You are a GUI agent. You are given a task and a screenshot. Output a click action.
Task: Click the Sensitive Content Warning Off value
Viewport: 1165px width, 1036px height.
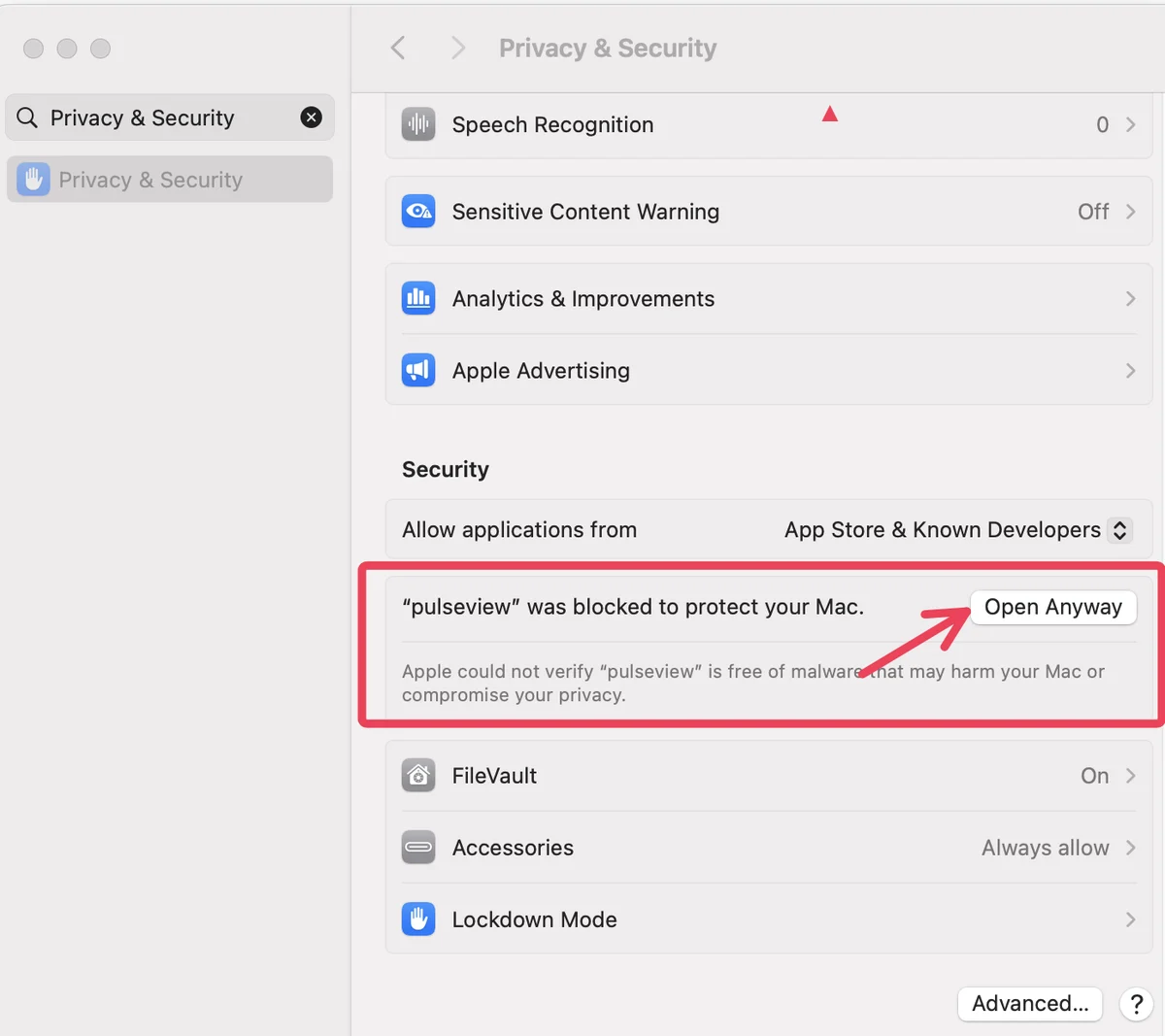point(1093,212)
